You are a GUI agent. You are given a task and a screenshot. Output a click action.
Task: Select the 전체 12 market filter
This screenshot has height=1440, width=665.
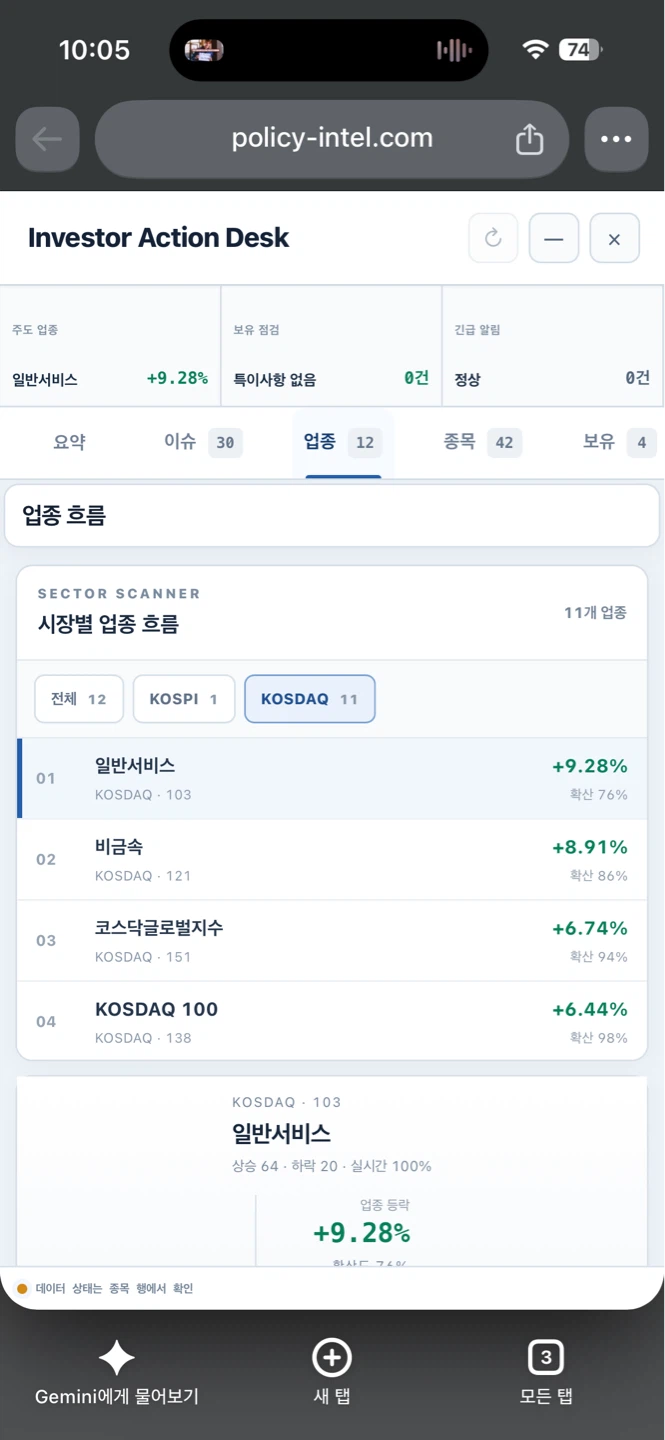click(78, 699)
